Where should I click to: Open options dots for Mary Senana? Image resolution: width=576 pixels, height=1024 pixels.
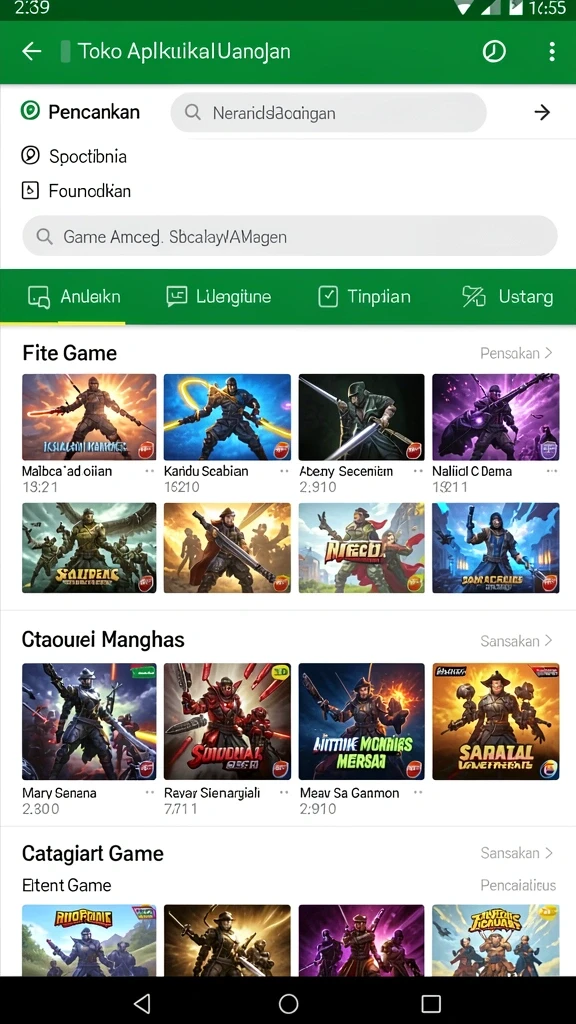150,792
